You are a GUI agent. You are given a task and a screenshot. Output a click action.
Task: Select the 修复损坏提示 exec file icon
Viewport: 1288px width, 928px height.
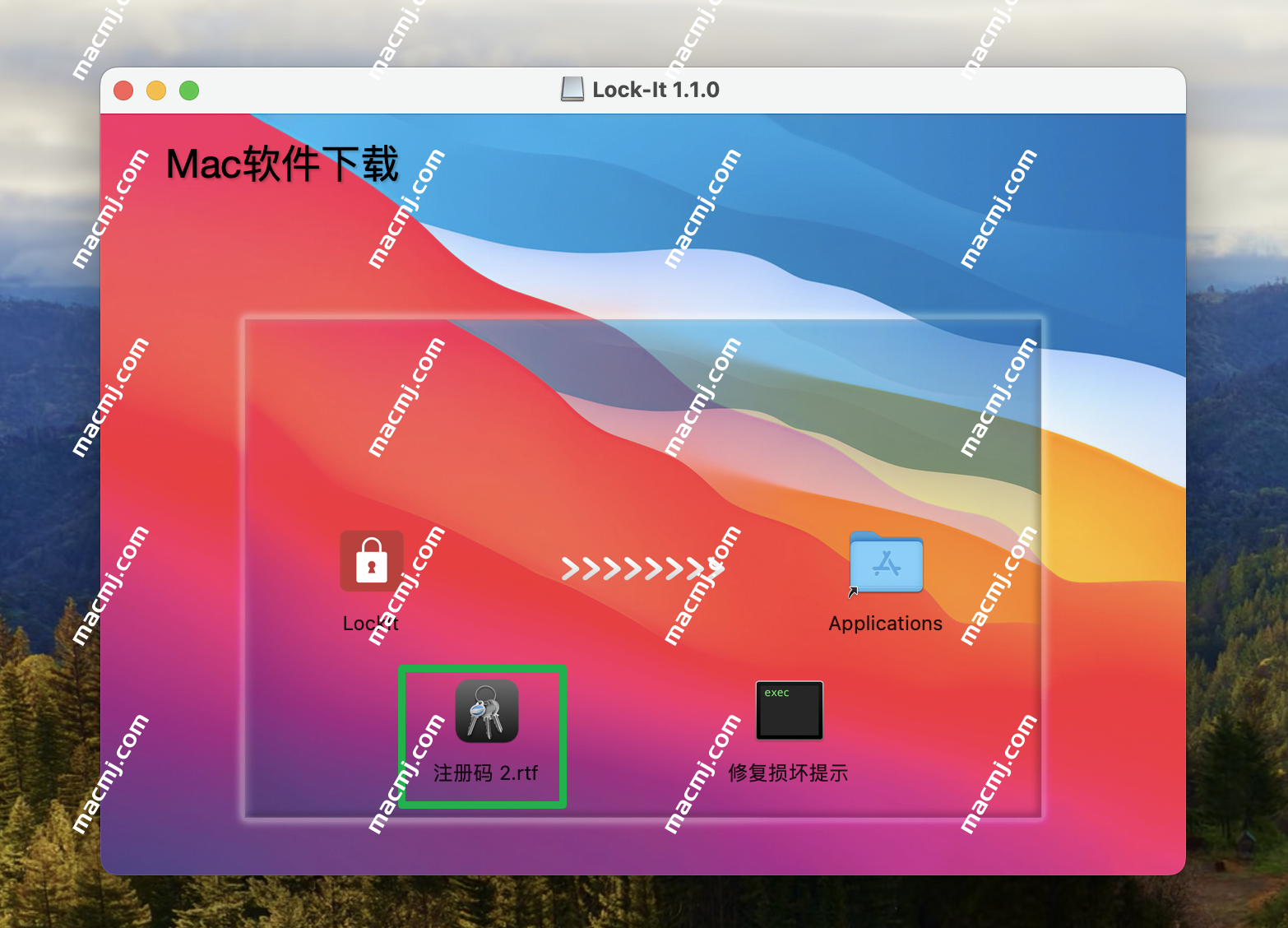(790, 710)
